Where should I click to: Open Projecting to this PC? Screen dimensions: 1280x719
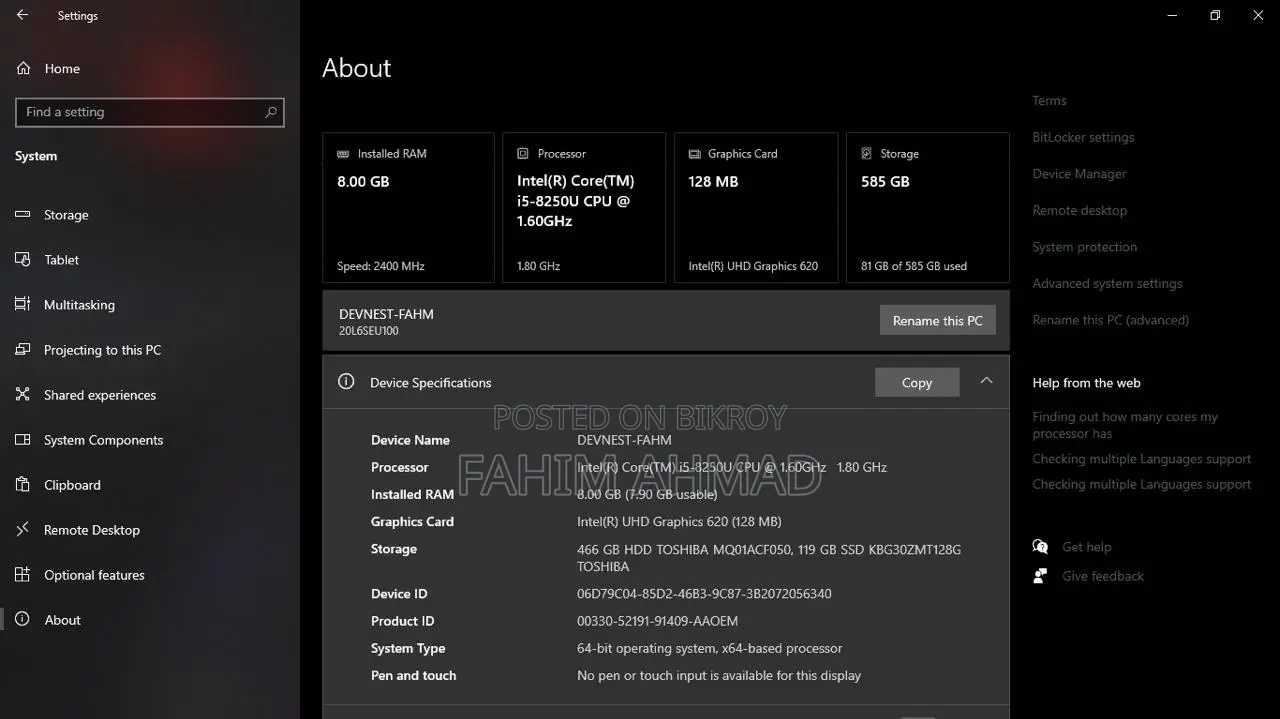coord(102,350)
